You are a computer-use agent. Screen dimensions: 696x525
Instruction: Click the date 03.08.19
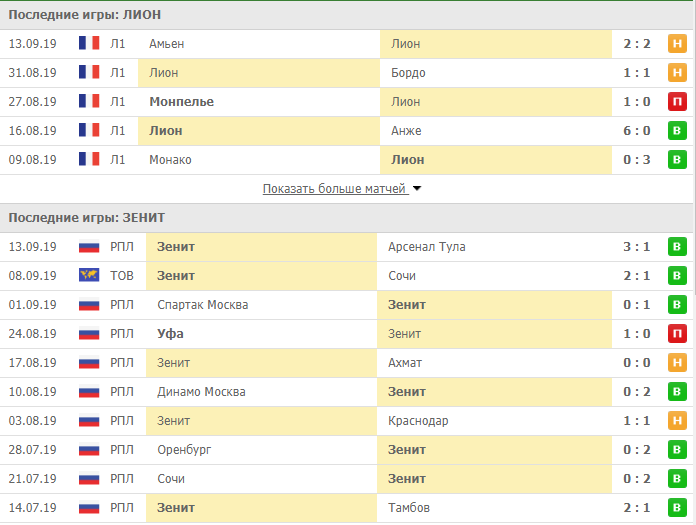[x=32, y=420]
